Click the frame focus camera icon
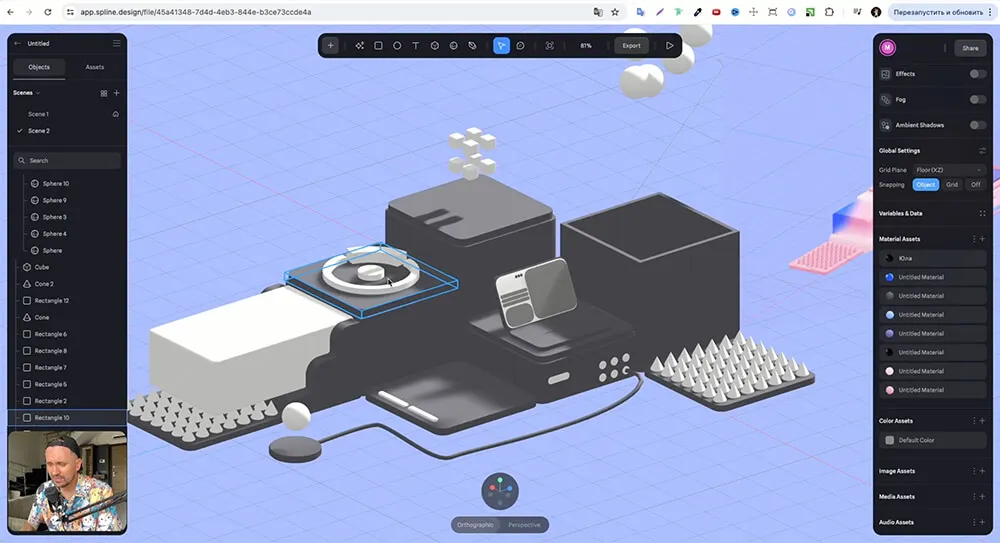The height and width of the screenshot is (543, 1000). 549,46
